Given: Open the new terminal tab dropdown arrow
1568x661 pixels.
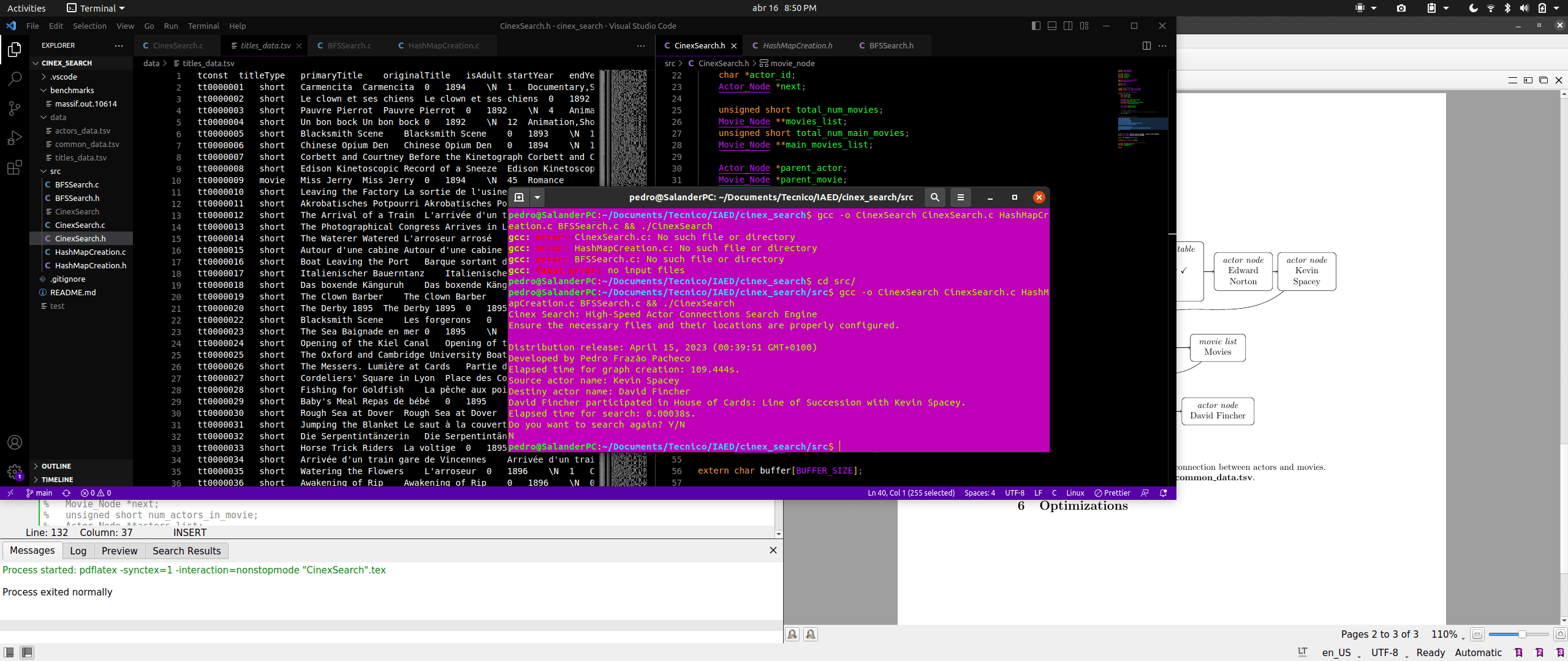Looking at the screenshot, I should (537, 197).
